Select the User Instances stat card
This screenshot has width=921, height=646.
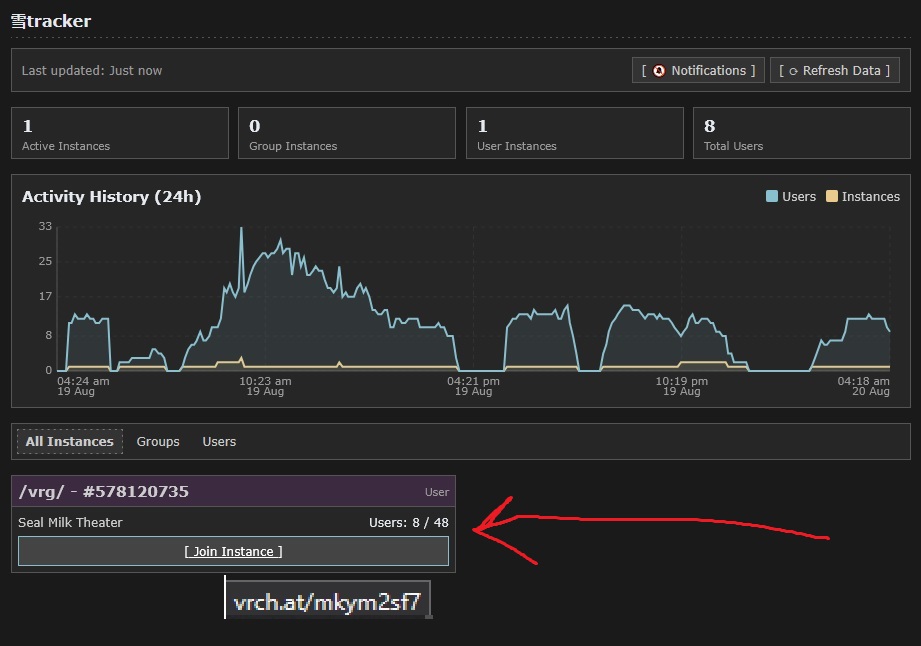pos(574,133)
